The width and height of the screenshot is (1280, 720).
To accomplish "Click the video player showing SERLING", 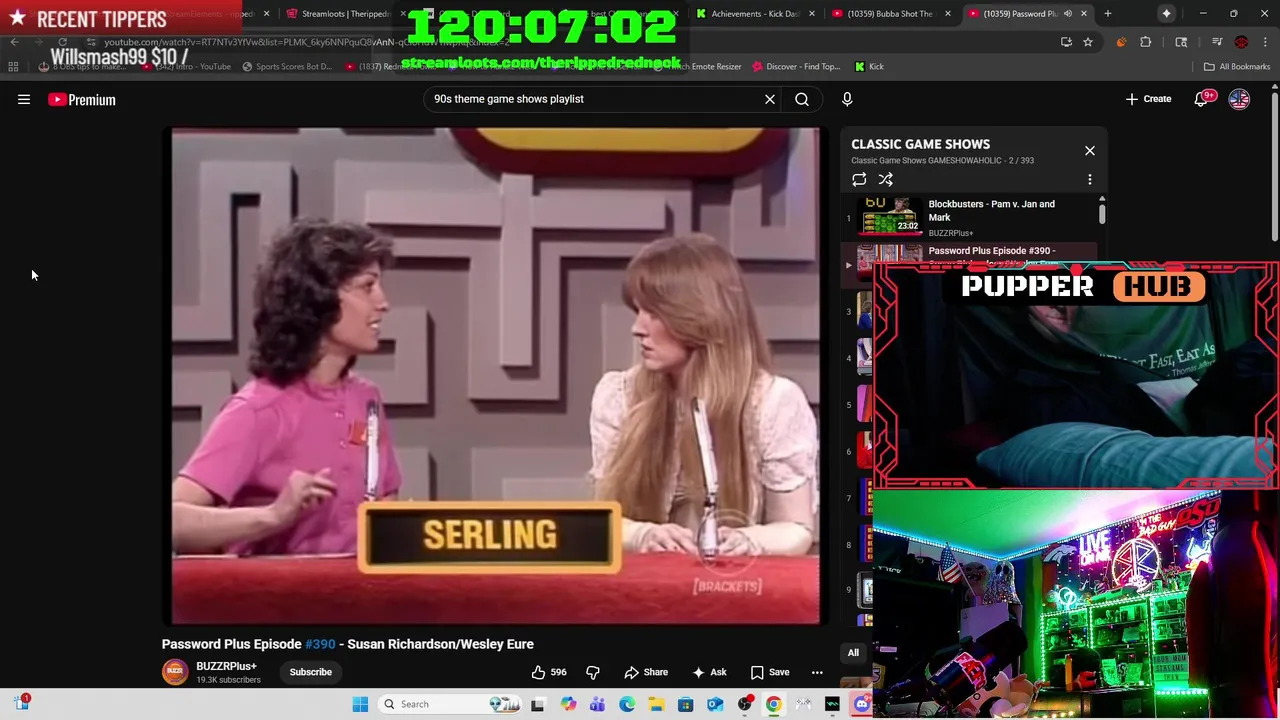I will pos(495,376).
